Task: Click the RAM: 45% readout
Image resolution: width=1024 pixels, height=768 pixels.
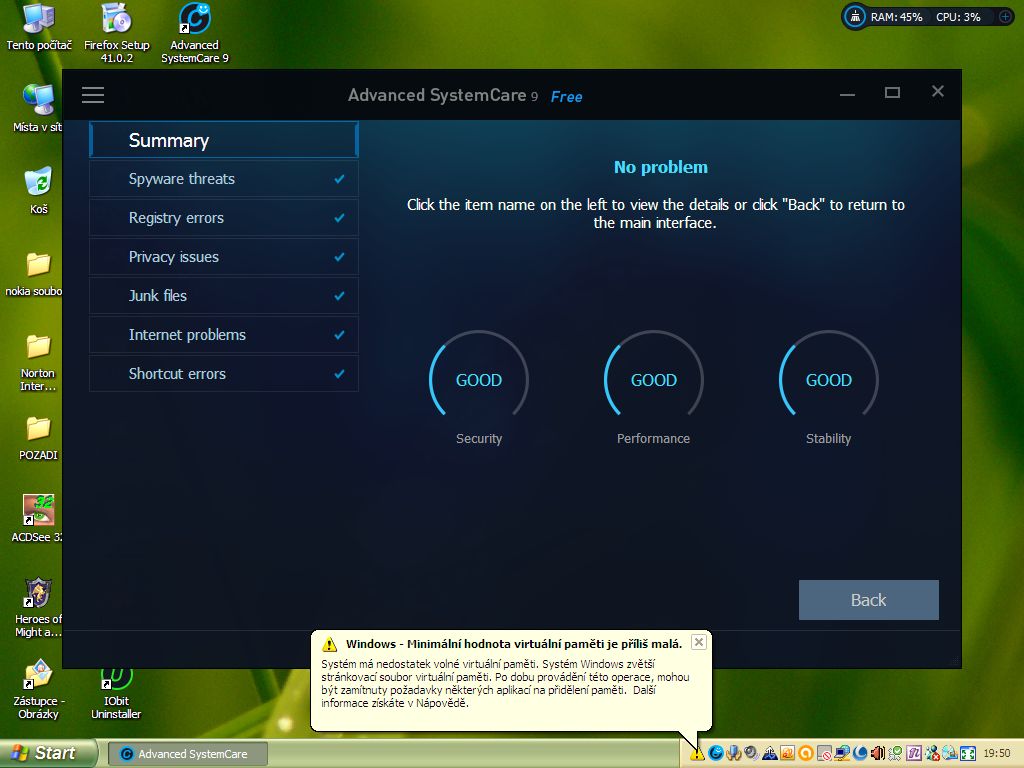Action: 896,17
